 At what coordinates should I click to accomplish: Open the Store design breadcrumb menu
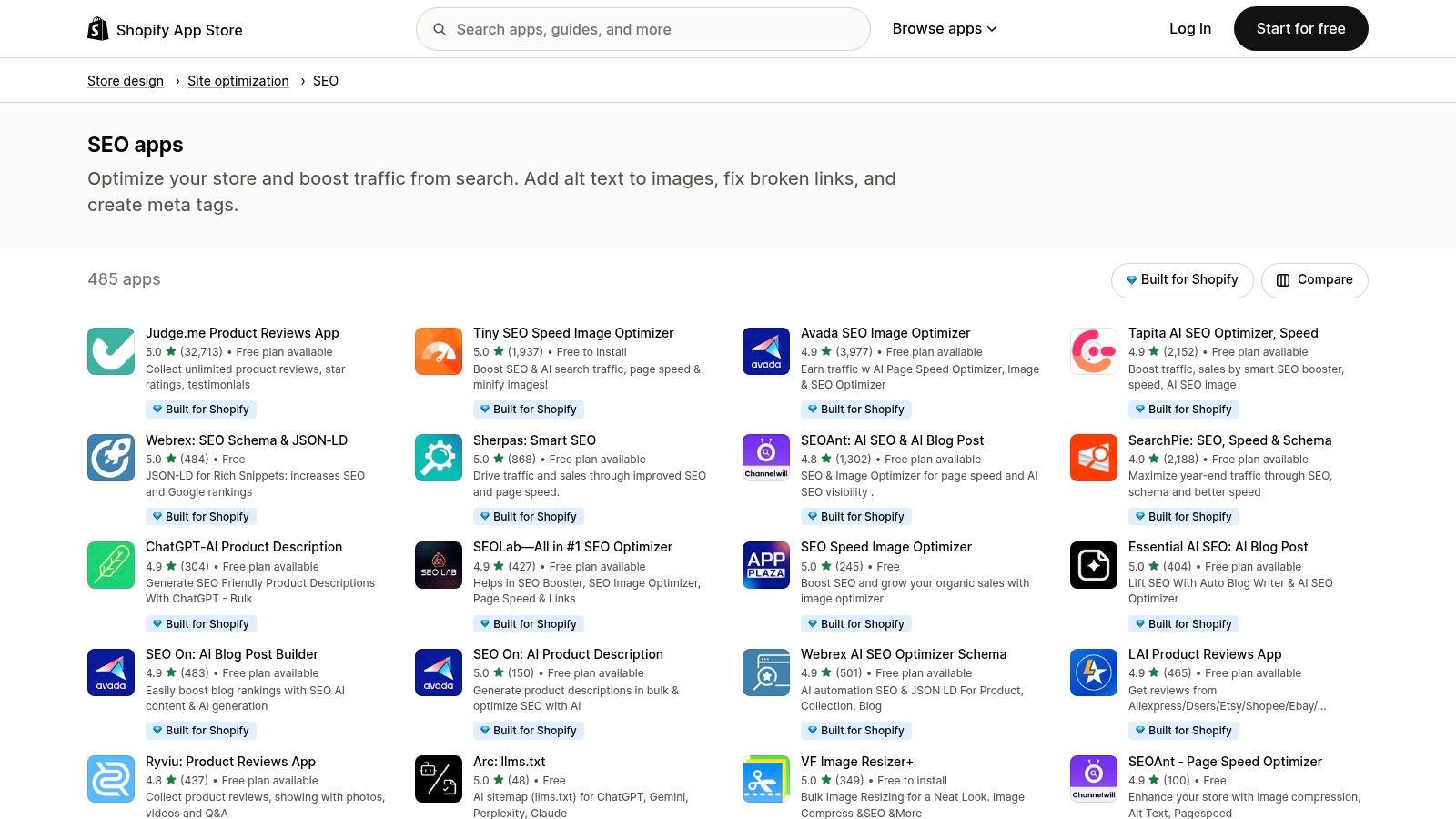[x=126, y=80]
